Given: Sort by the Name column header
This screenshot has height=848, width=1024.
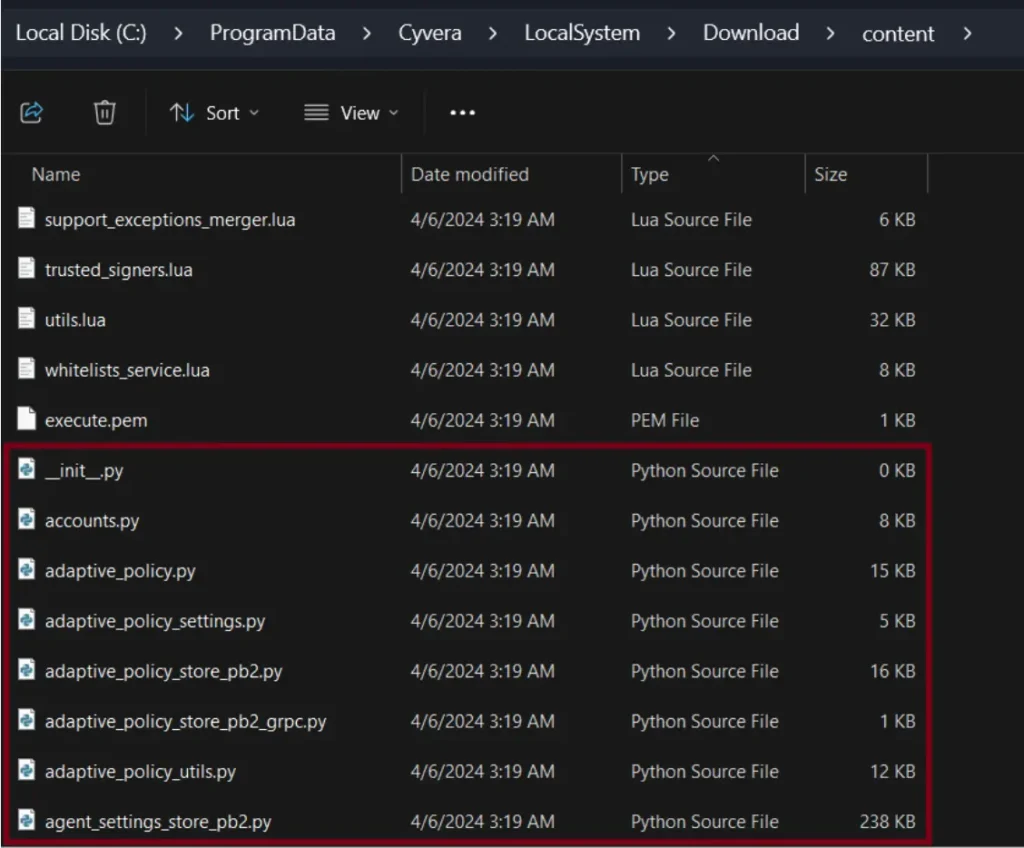Looking at the screenshot, I should pyautogui.click(x=56, y=174).
